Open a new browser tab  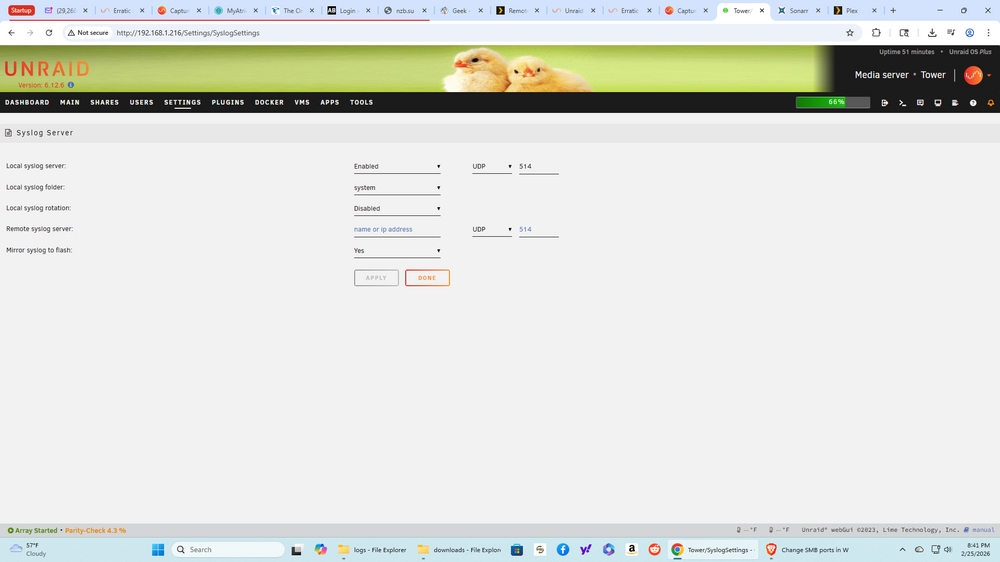click(x=893, y=11)
